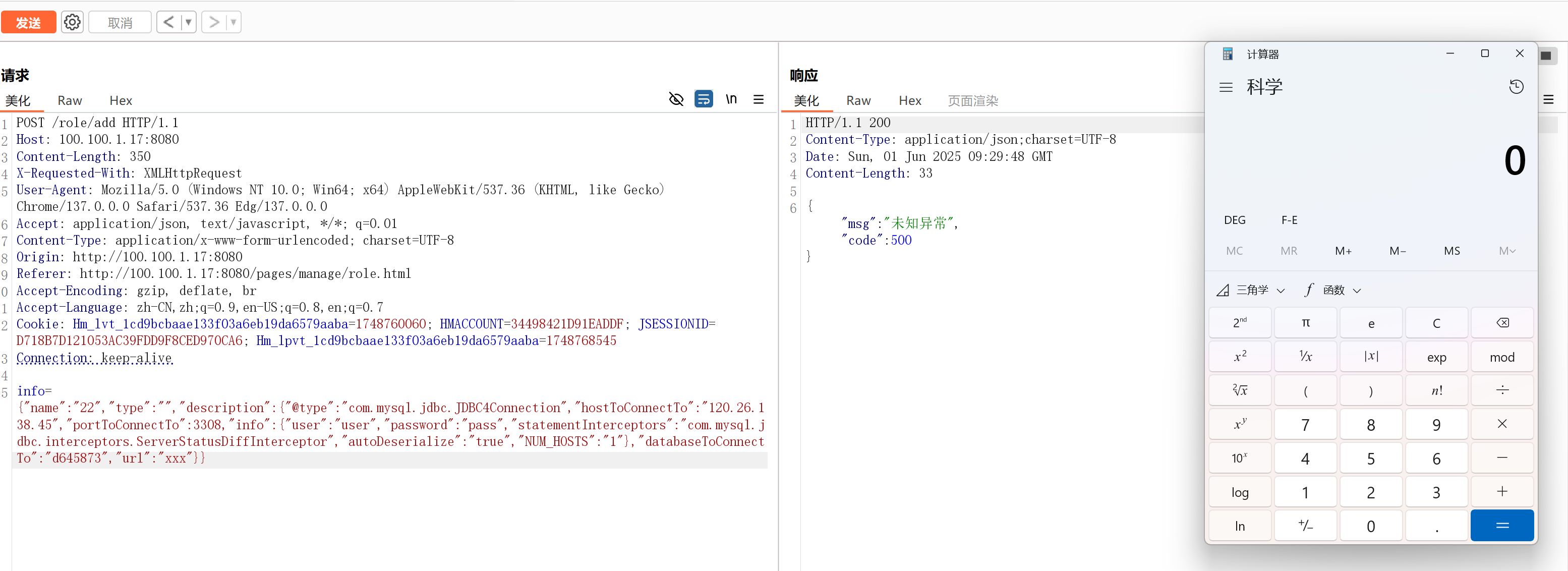Open the calculator history icon

(x=1516, y=87)
